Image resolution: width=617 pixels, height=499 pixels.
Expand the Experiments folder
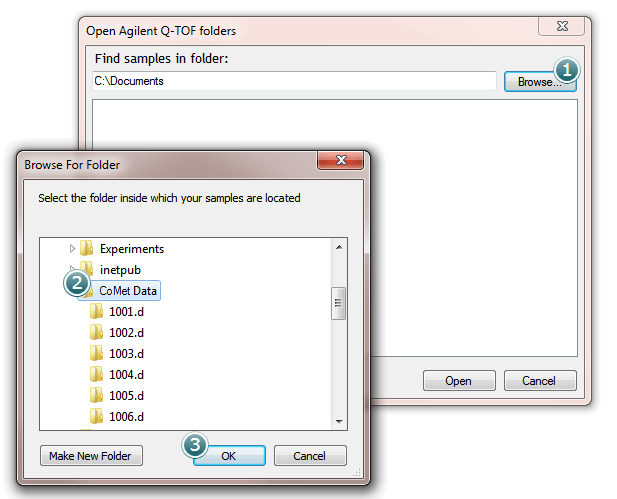point(72,248)
